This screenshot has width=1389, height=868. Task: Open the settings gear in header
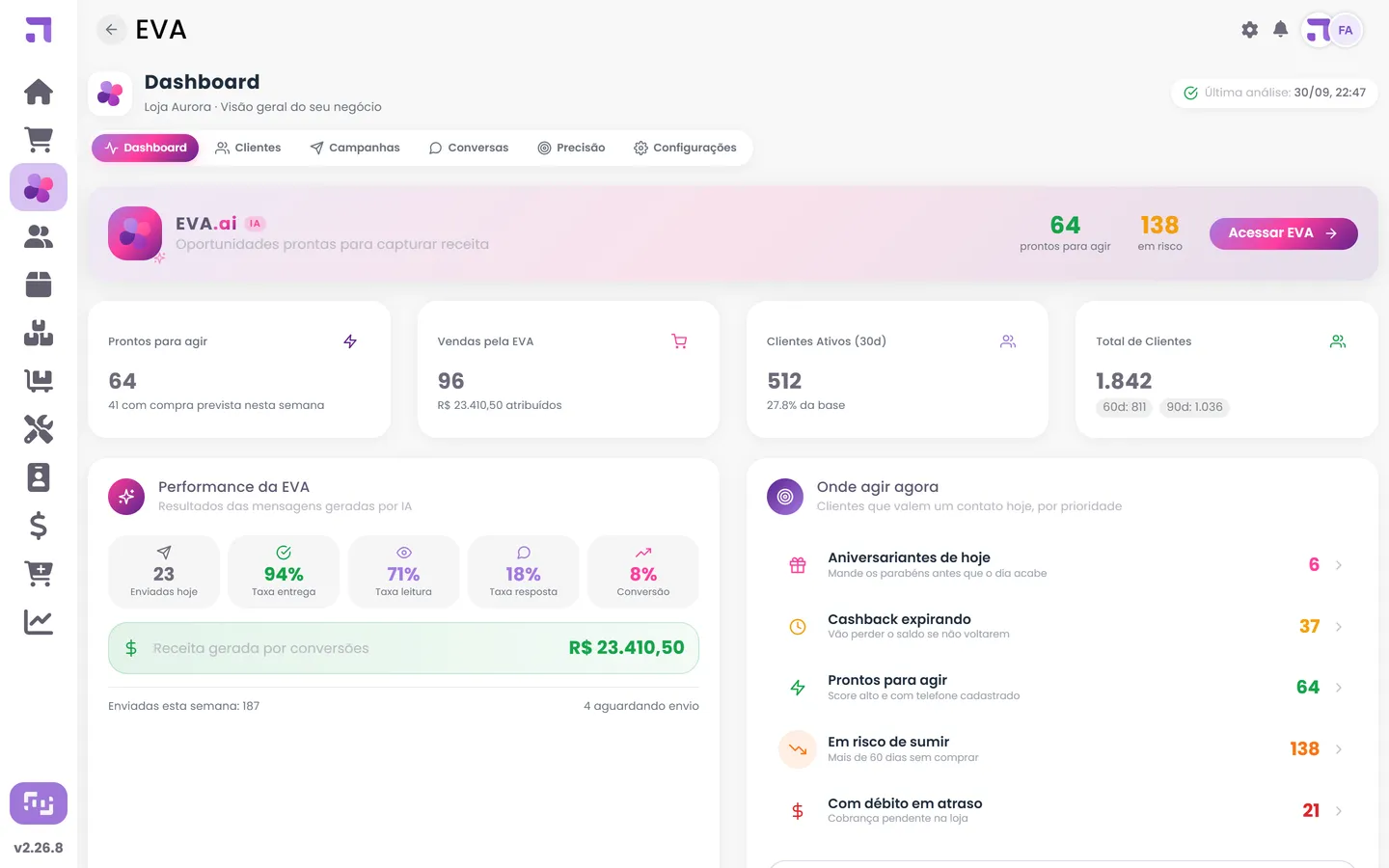(1249, 30)
